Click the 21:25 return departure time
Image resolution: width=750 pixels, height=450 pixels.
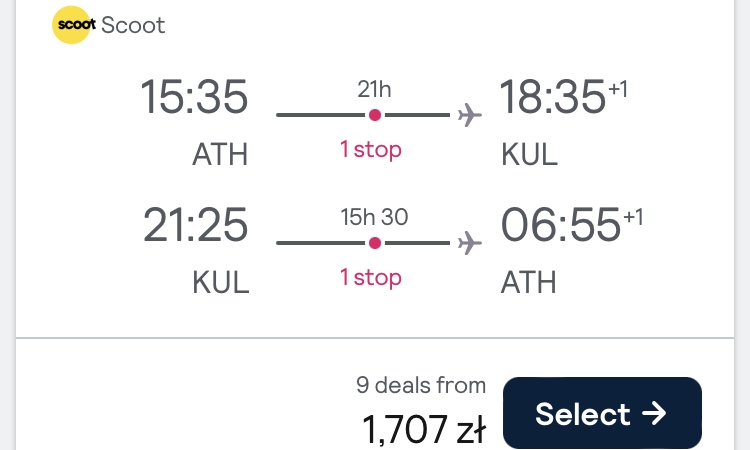pos(195,225)
